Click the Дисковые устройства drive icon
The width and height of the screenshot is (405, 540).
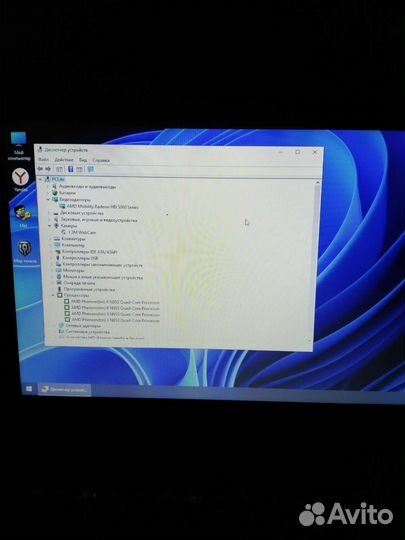[55, 213]
